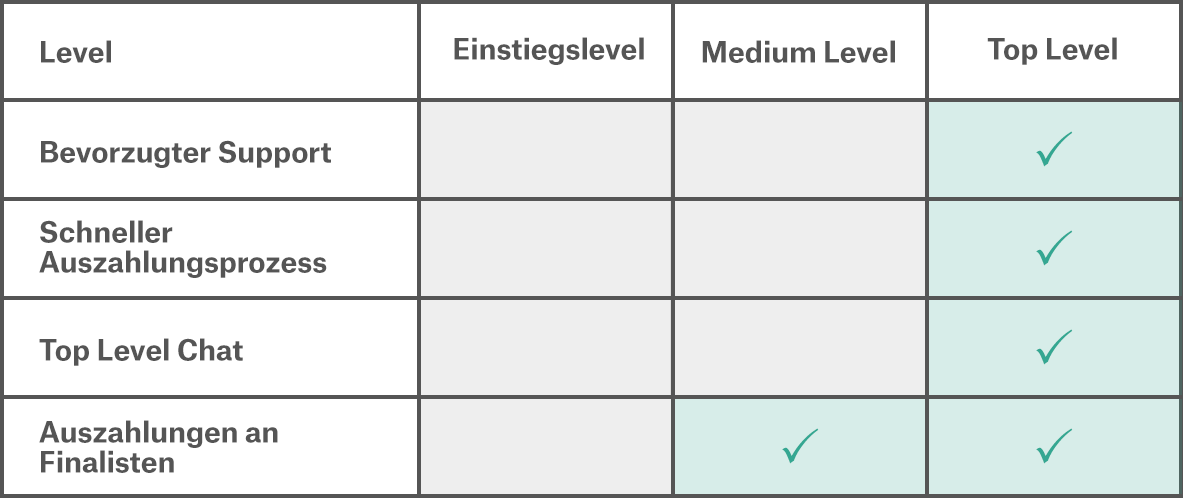This screenshot has width=1183, height=498.
Task: Click the Top Level checkmark for Schneller Auszahlungsprozess
Action: [1054, 248]
